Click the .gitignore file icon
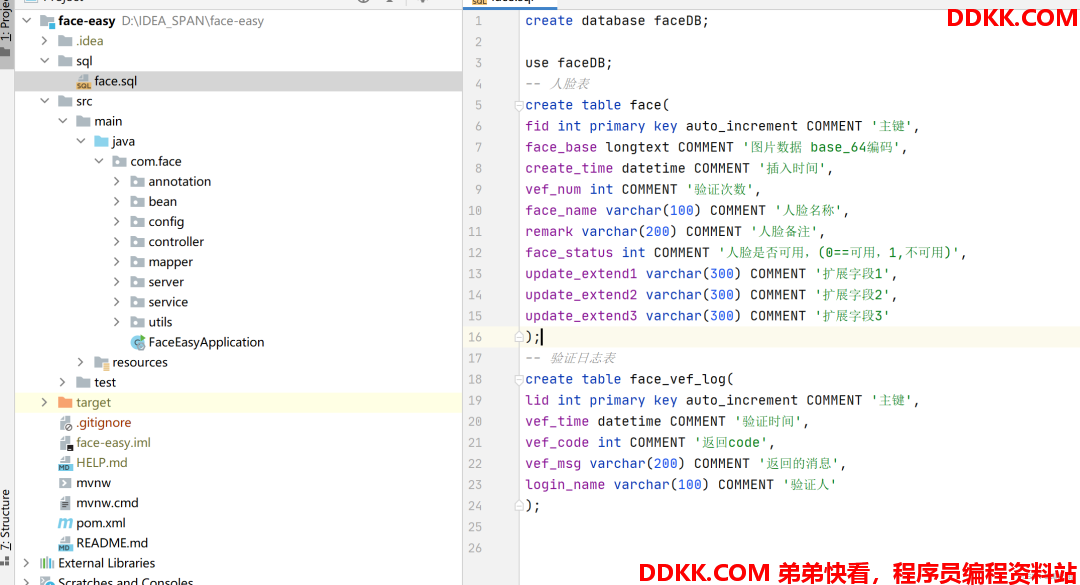 coord(65,423)
